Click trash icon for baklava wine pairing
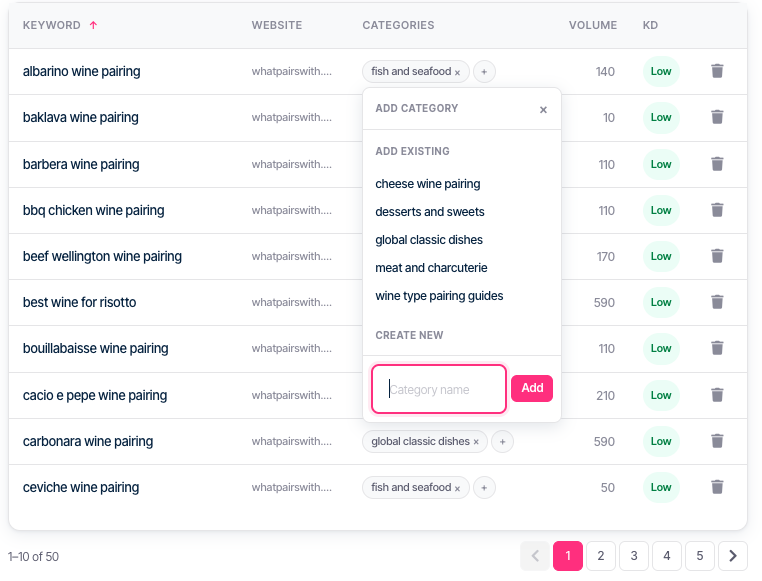 click(717, 117)
